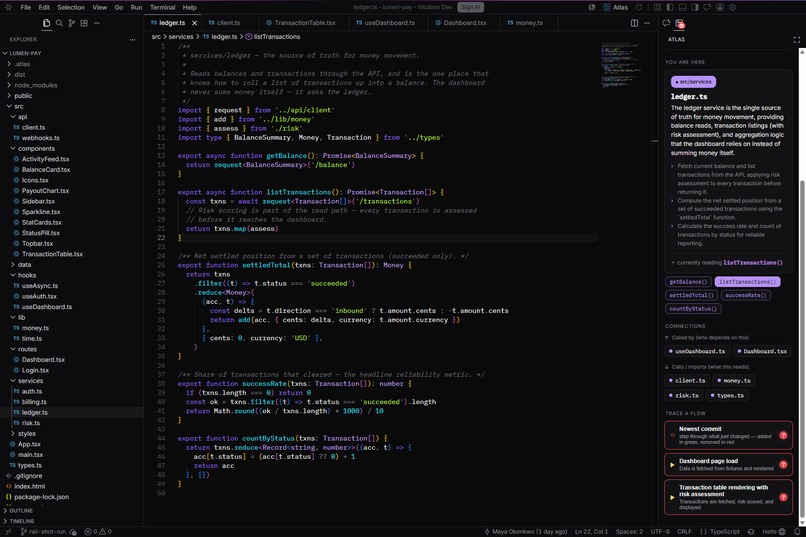Open the Terminal menu
The image size is (806, 537).
click(x=162, y=7)
